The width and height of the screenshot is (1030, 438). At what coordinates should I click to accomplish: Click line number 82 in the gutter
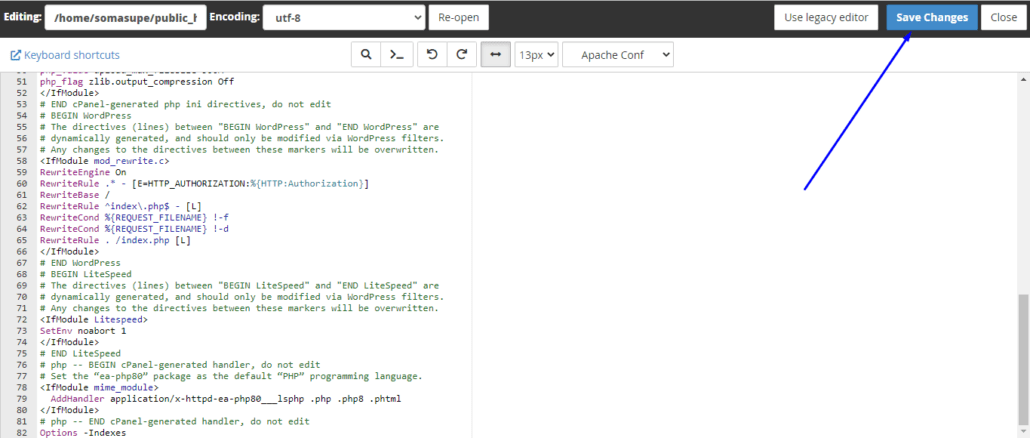pos(22,433)
